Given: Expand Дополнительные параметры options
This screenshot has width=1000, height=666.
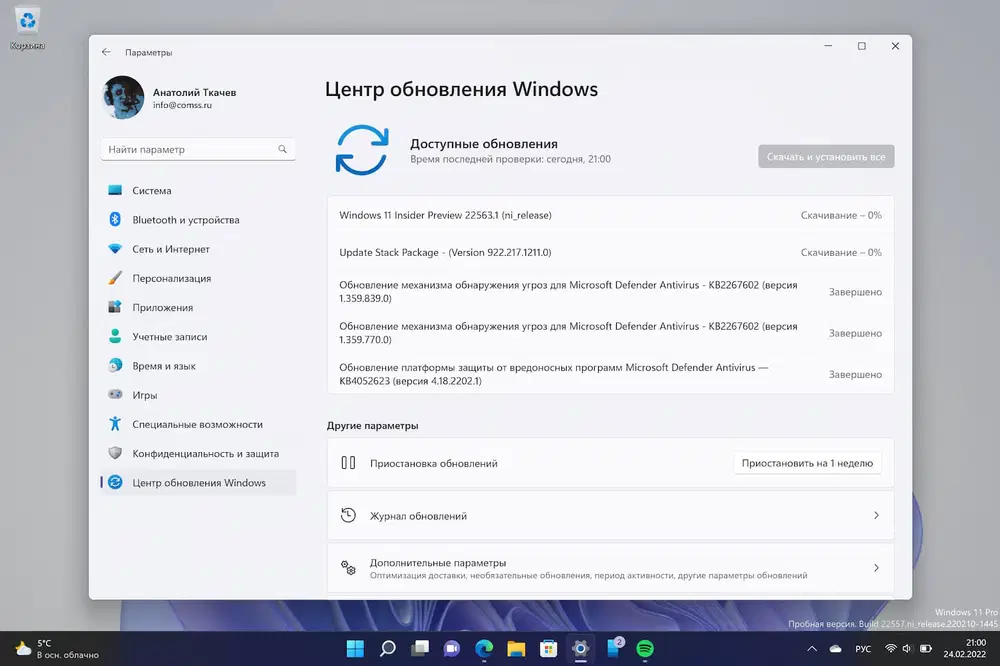Looking at the screenshot, I should 610,567.
